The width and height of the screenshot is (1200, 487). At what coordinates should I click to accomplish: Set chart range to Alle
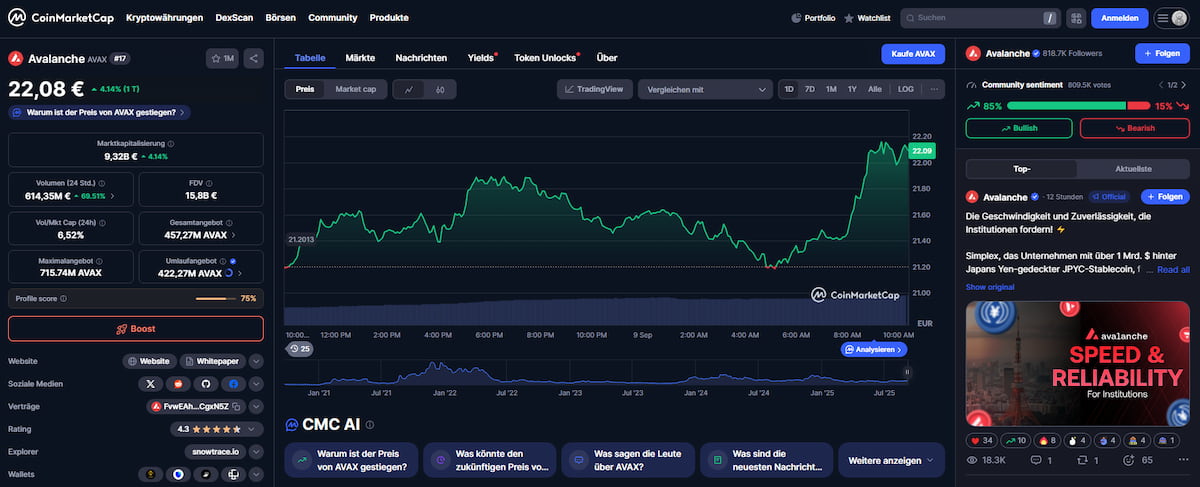[875, 89]
